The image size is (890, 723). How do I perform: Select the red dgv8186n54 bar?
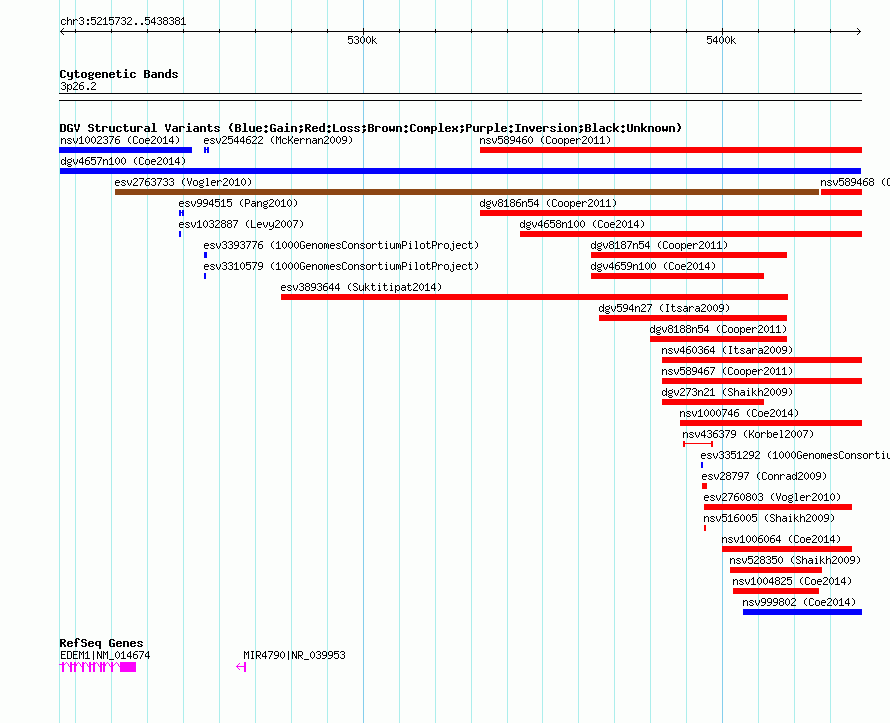pos(671,213)
